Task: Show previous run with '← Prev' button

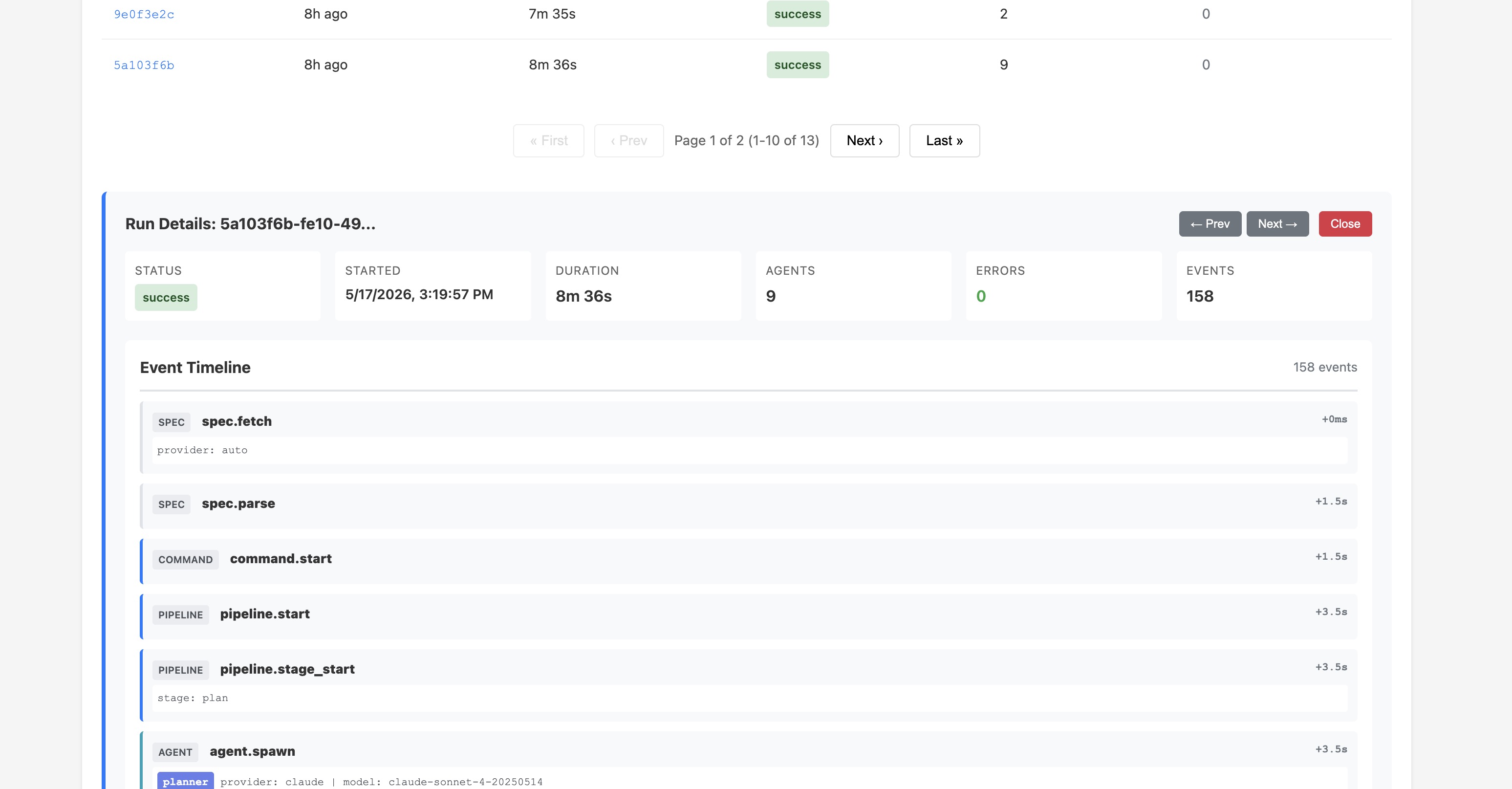Action: [1210, 224]
